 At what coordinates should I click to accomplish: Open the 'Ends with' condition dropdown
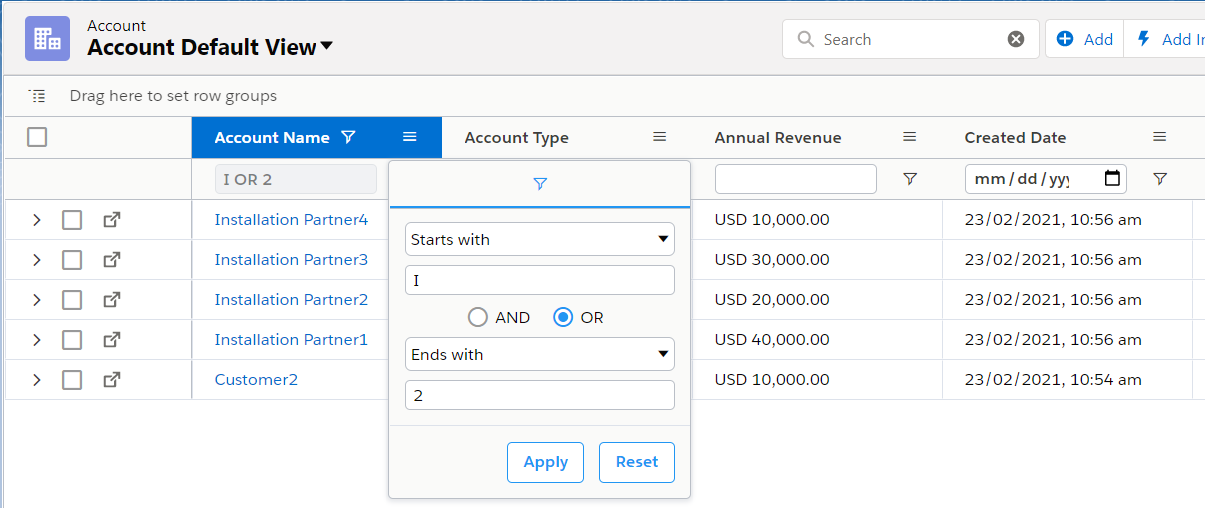pyautogui.click(x=539, y=354)
